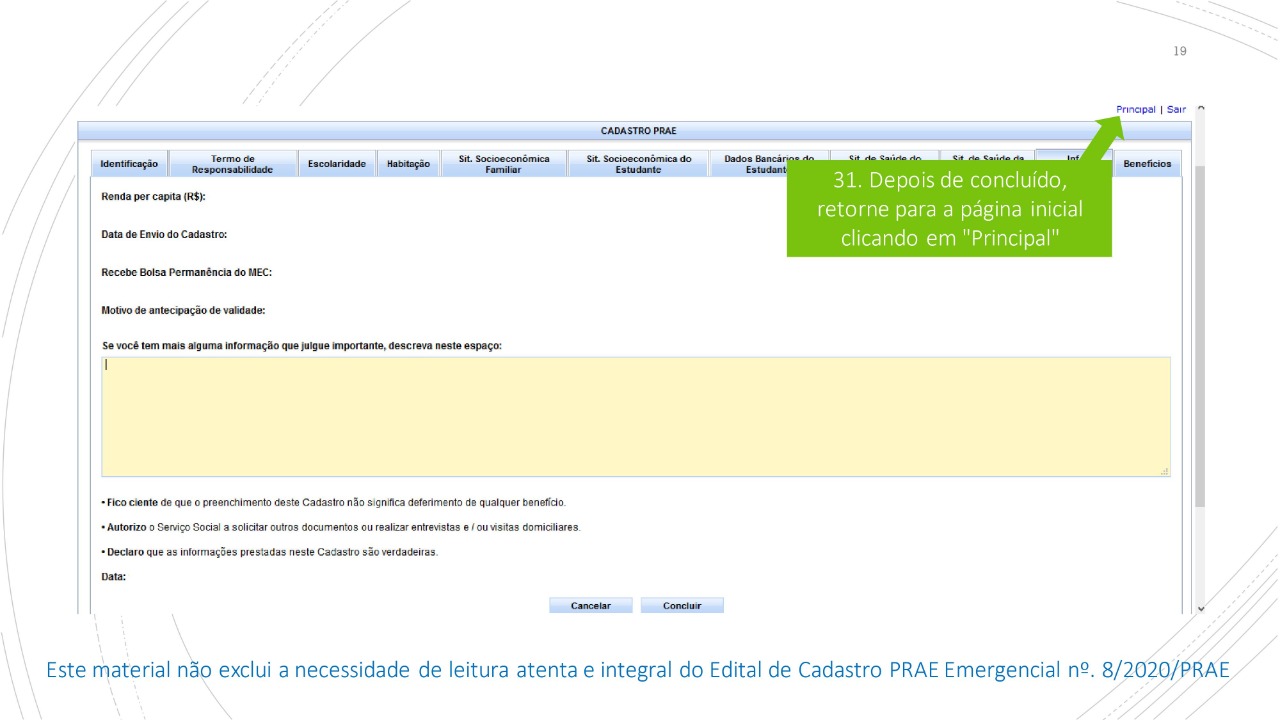Click 'Motivo de antecipação de validade:' label

pyautogui.click(x=183, y=310)
